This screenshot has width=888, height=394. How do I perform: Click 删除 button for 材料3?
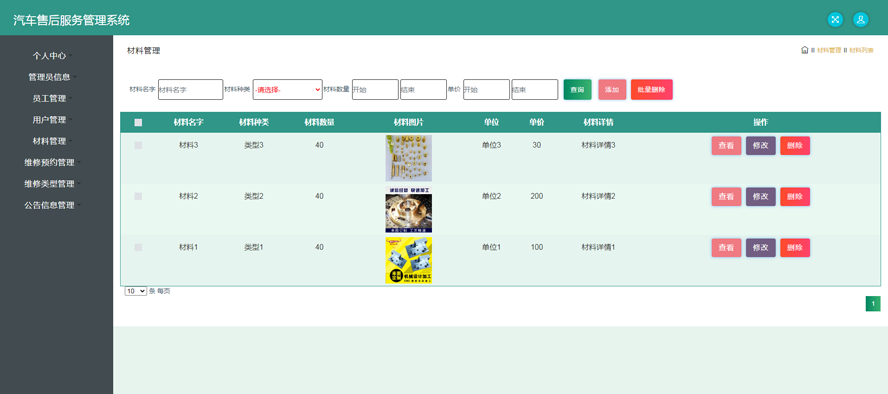click(795, 145)
